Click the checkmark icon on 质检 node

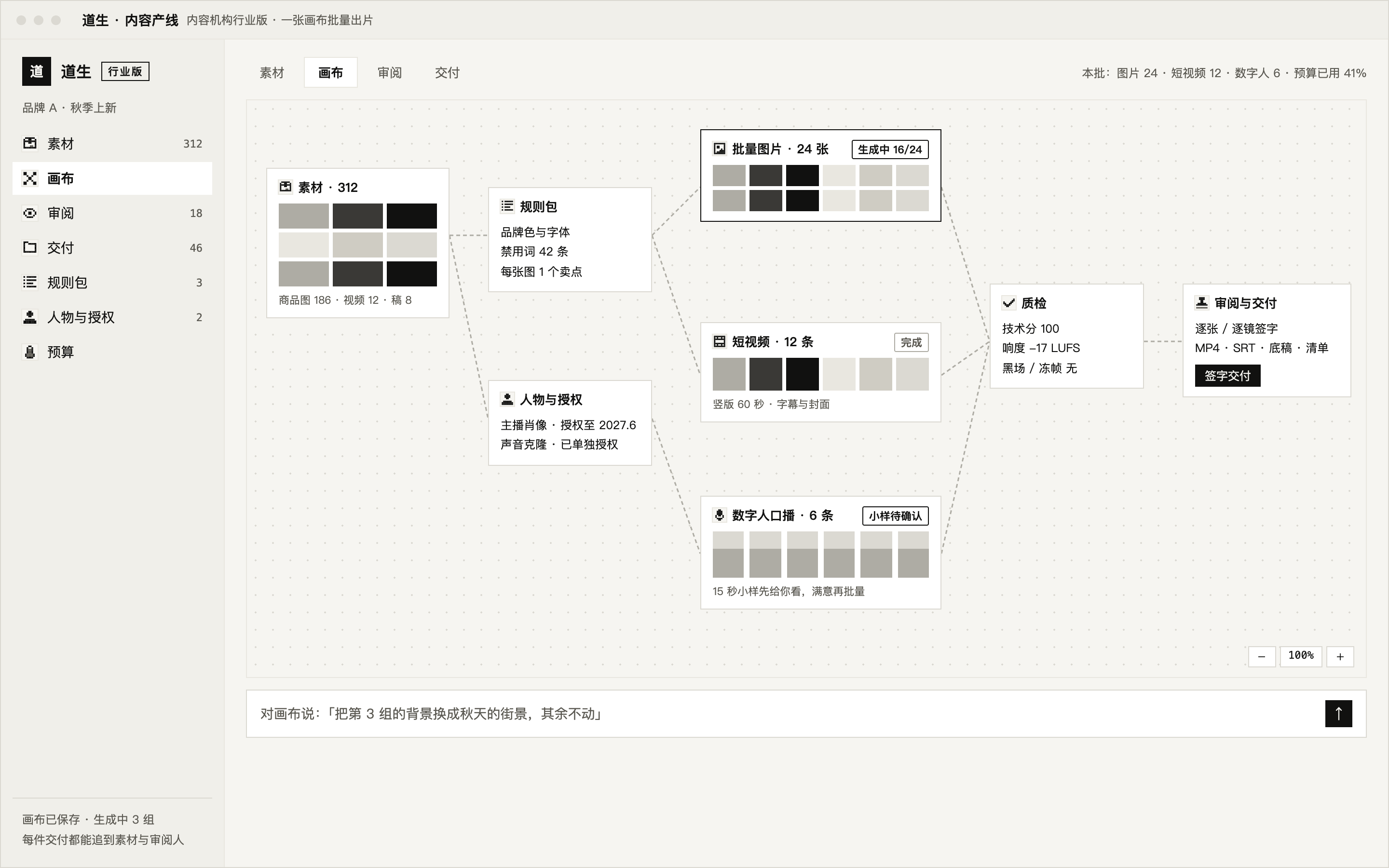click(1008, 302)
